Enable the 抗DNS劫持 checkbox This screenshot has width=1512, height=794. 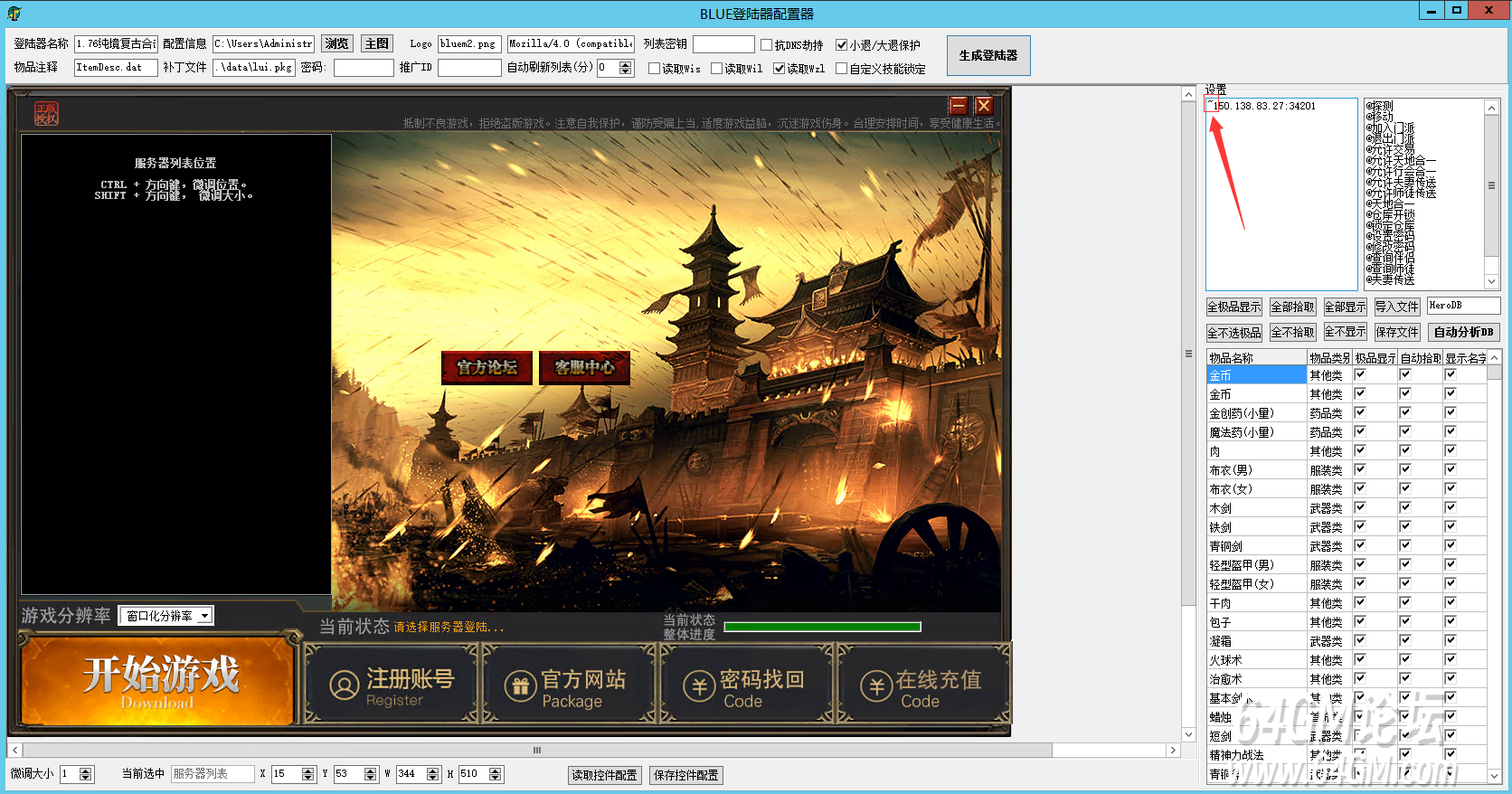(767, 44)
